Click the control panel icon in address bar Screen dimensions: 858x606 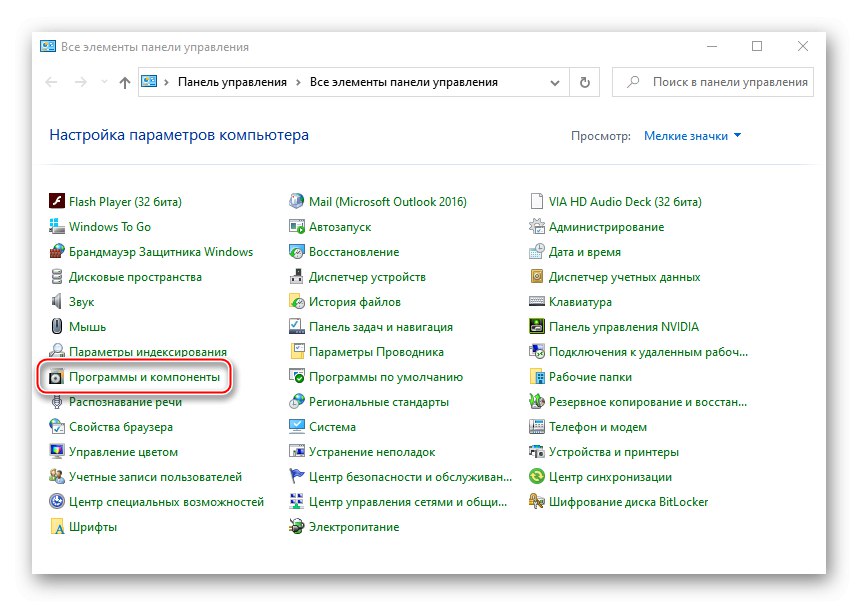pyautogui.click(x=149, y=82)
